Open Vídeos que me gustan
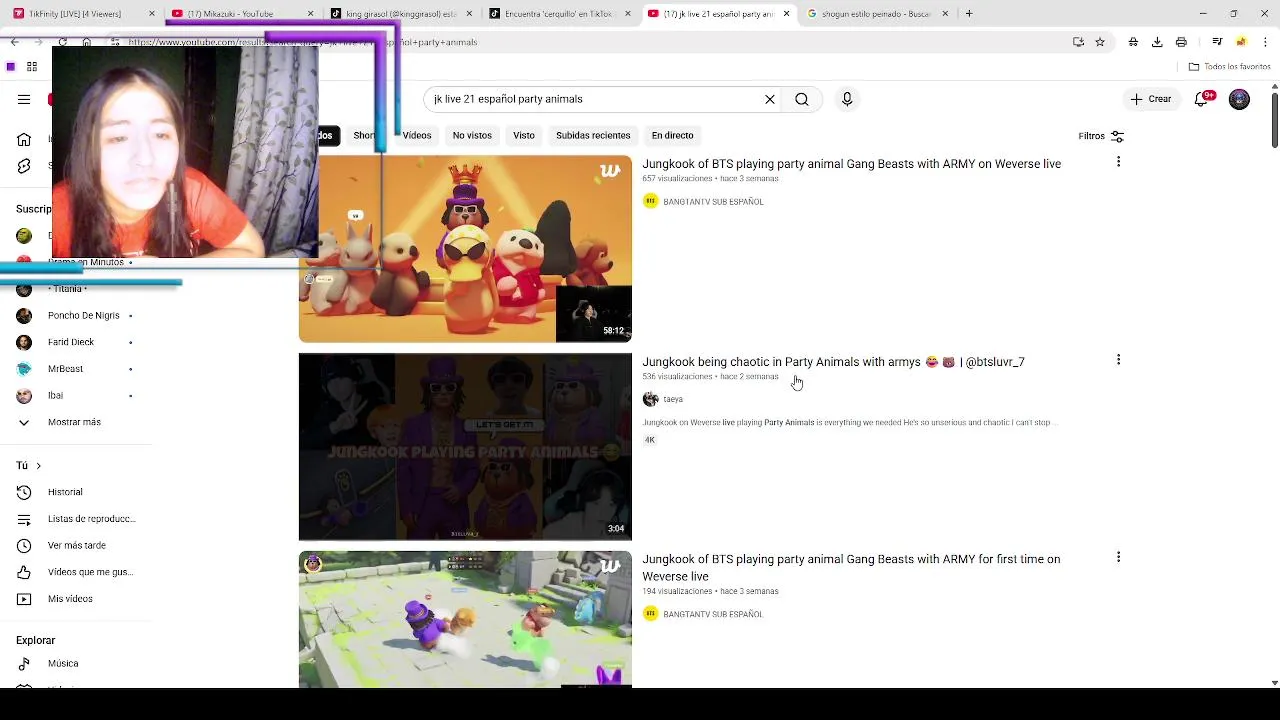The width and height of the screenshot is (1280, 720). [75, 572]
